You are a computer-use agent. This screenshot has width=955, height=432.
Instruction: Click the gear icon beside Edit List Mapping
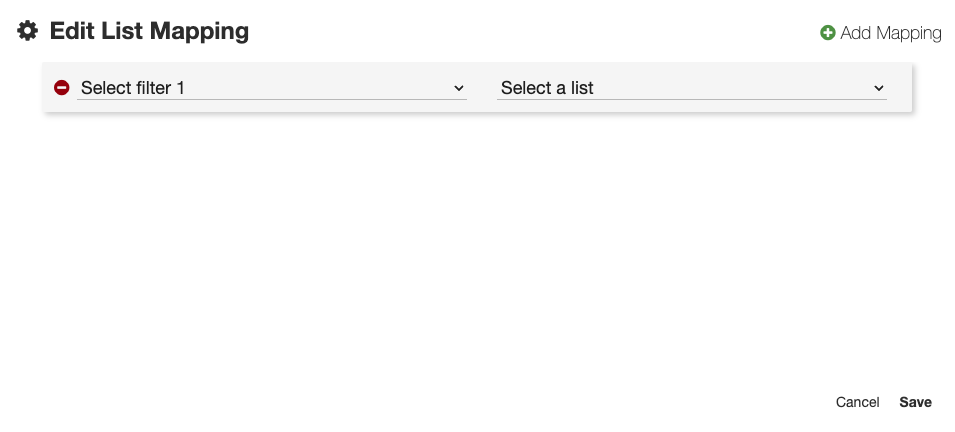[28, 32]
